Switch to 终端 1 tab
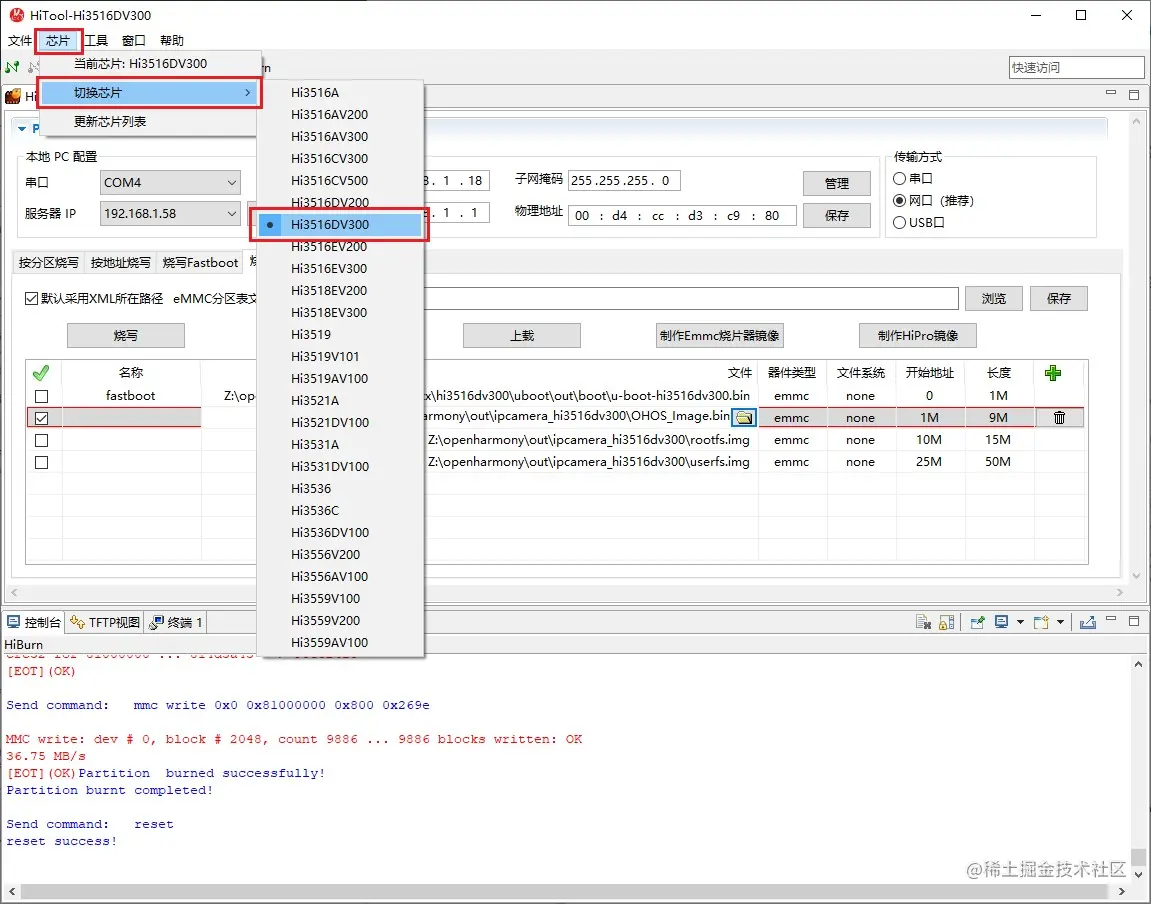This screenshot has height=904, width=1151. tap(175, 622)
